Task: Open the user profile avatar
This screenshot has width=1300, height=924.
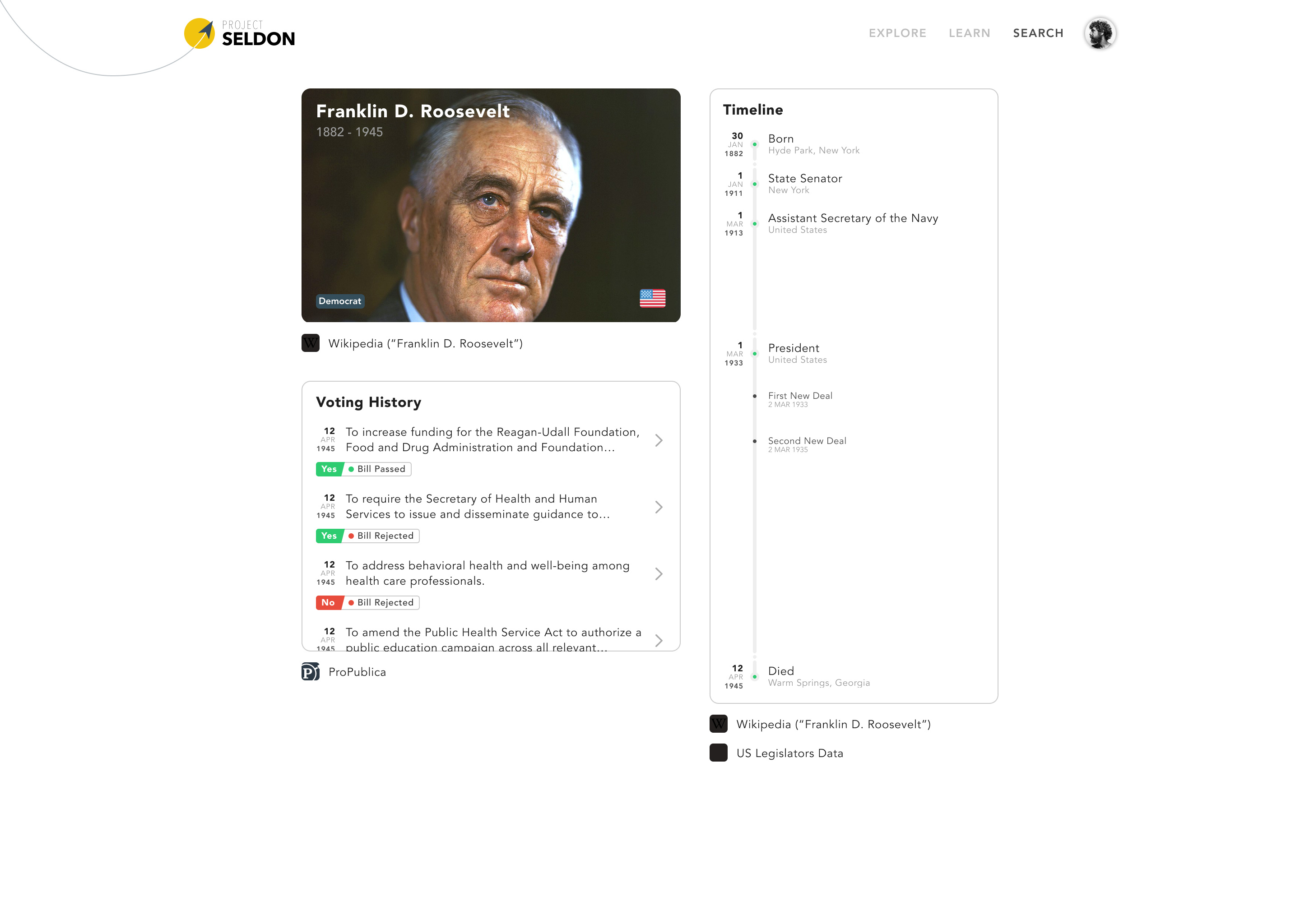Action: 1101,33
